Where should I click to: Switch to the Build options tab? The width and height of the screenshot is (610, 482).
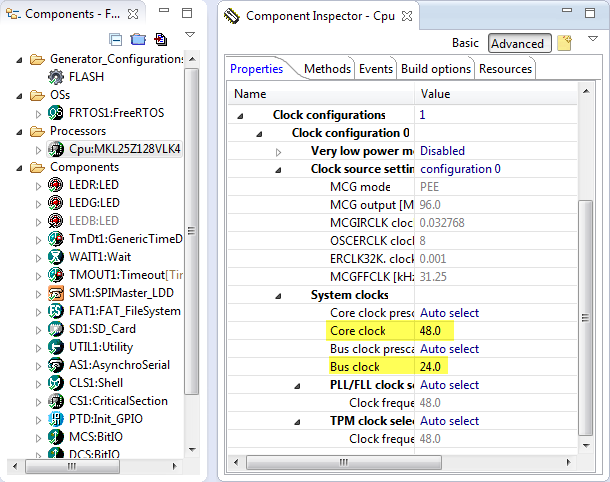[435, 69]
